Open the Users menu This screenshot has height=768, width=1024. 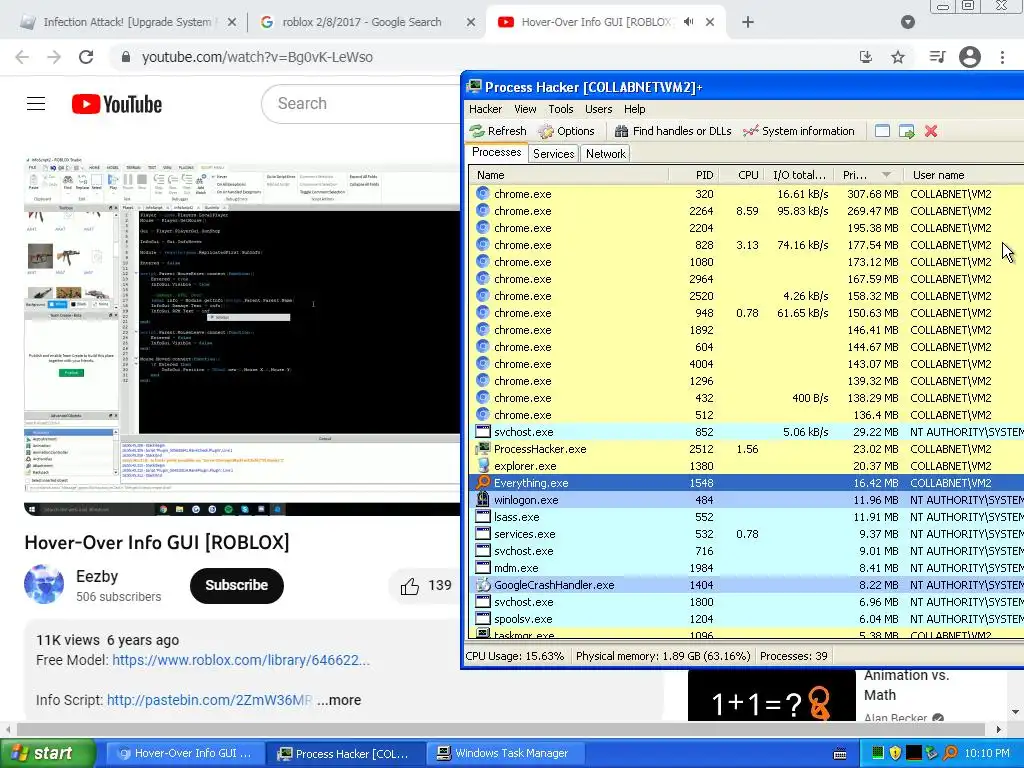pos(598,109)
